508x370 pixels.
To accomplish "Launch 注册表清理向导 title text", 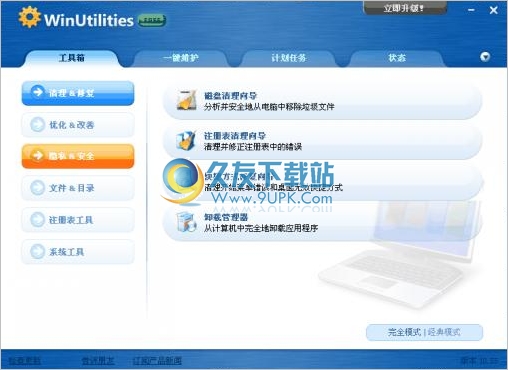I will pyautogui.click(x=235, y=136).
